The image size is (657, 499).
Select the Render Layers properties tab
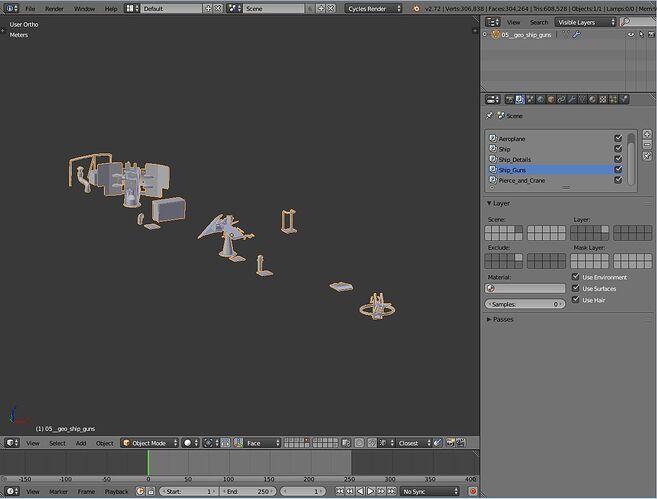click(520, 99)
